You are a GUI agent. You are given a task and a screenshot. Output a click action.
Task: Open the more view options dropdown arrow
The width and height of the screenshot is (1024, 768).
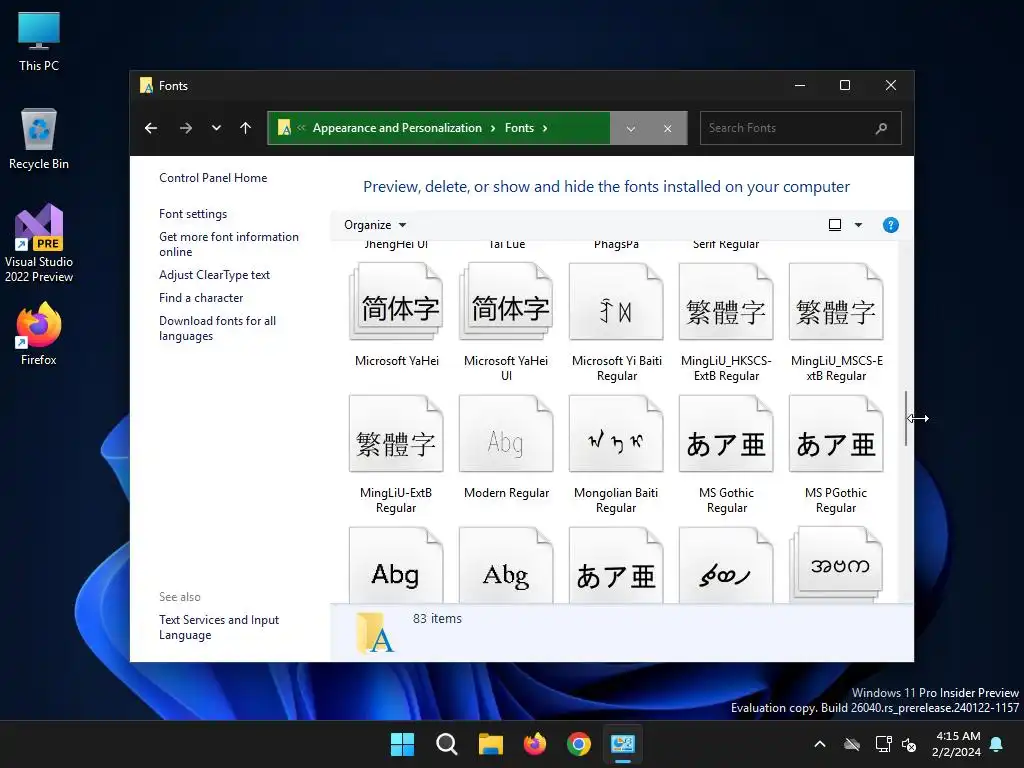pos(858,225)
